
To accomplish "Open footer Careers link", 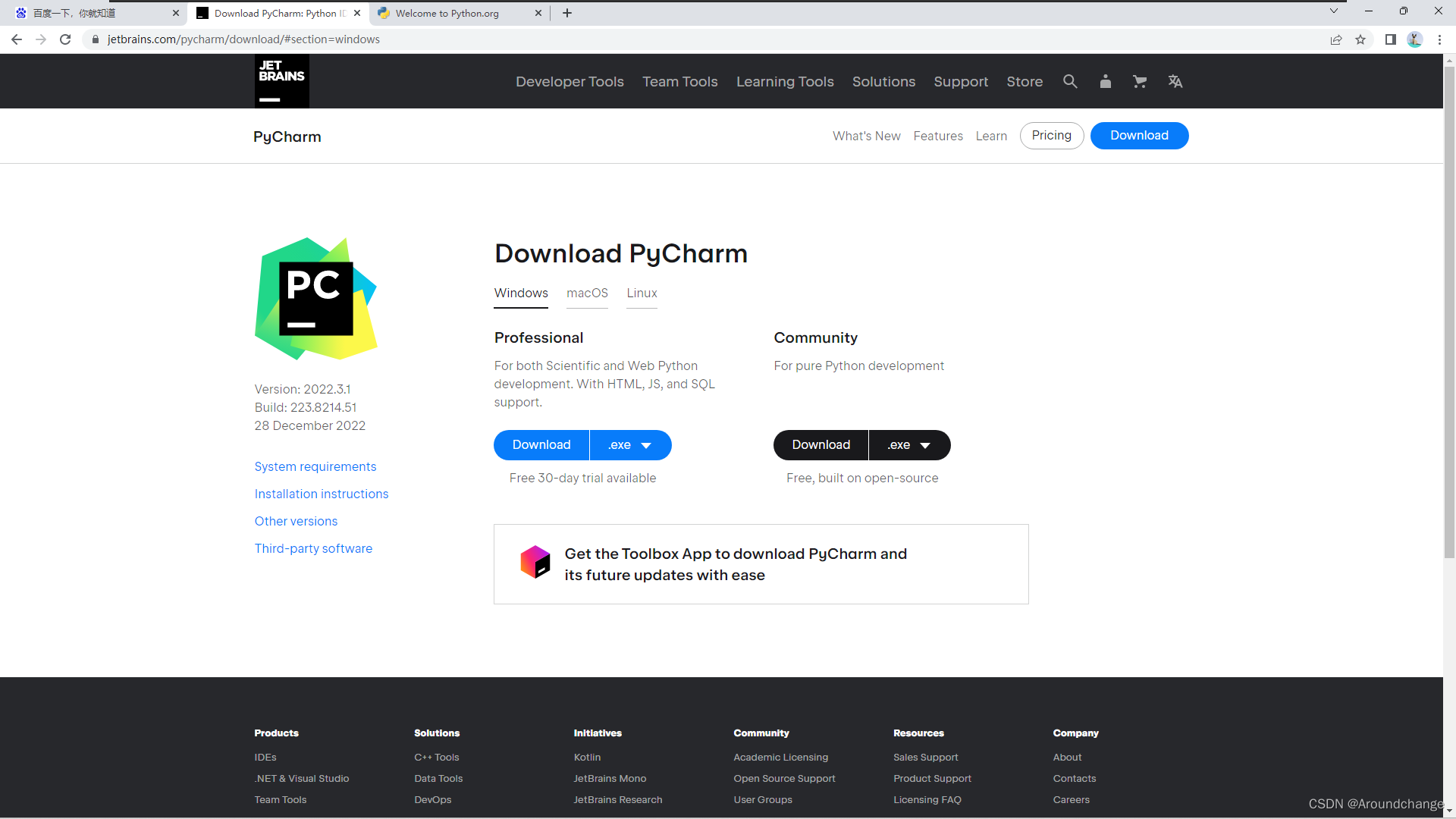I will click(1072, 800).
